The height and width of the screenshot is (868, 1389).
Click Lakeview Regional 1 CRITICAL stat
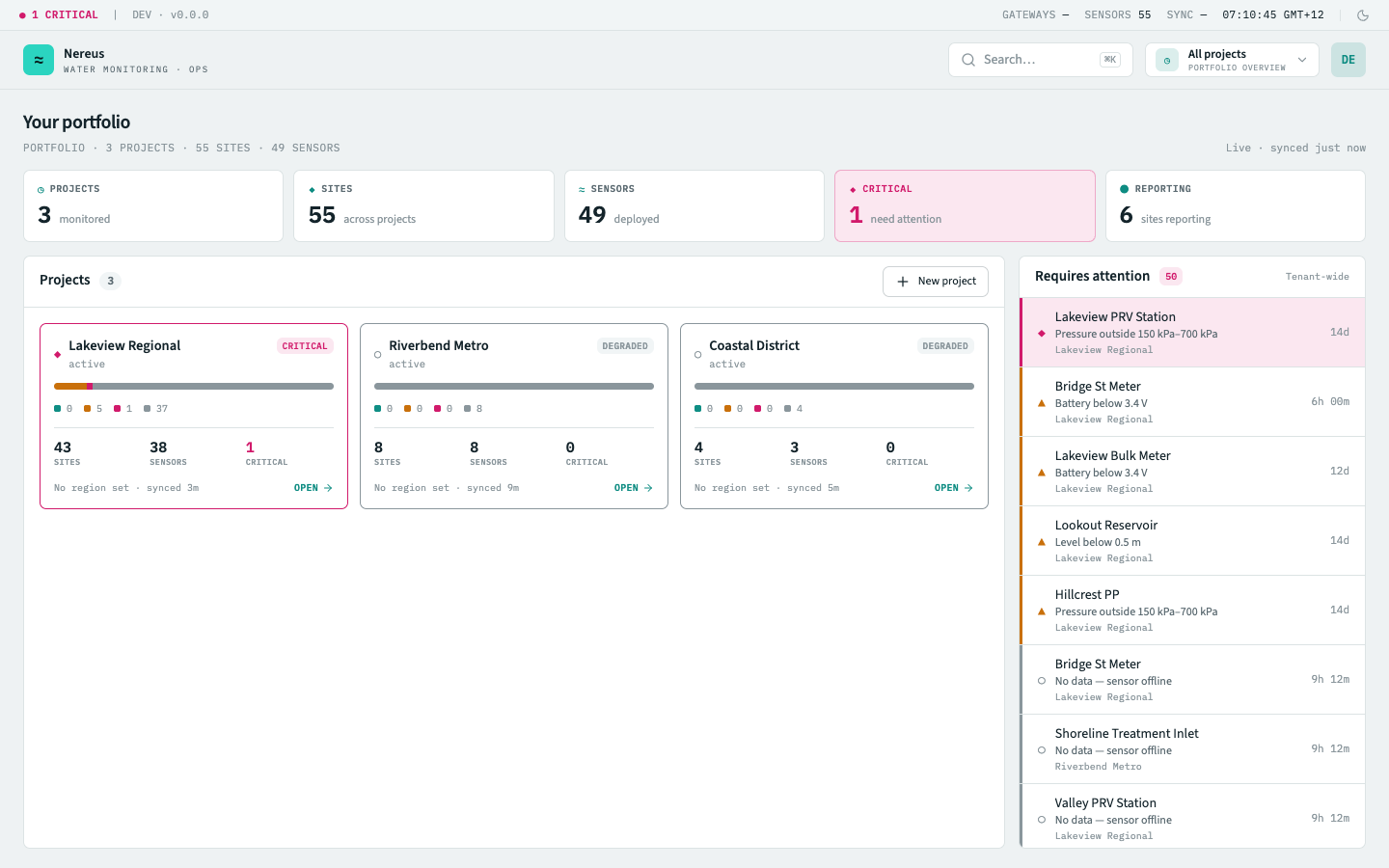pos(266,453)
